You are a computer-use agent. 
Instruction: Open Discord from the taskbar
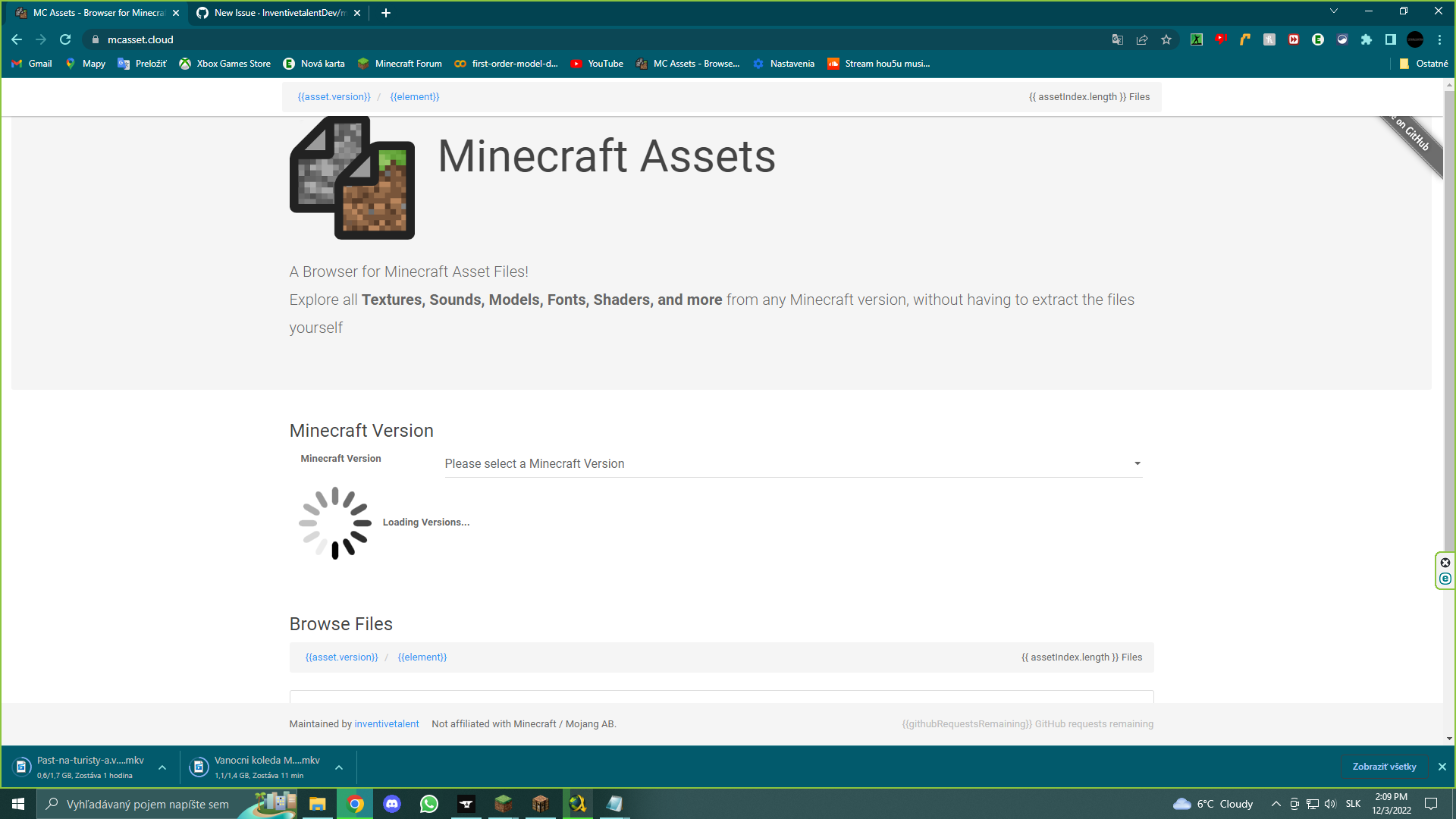coord(391,804)
